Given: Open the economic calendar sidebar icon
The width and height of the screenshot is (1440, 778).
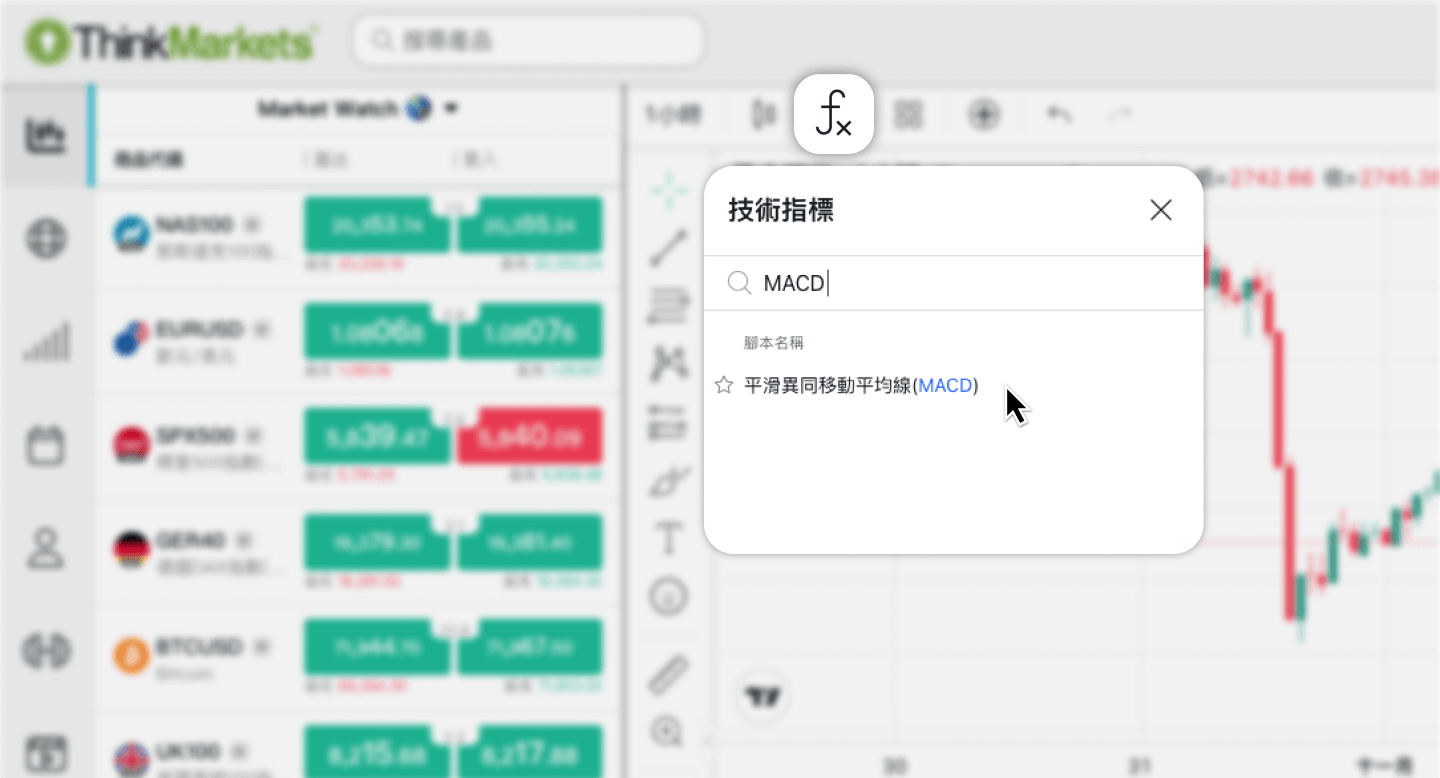Looking at the screenshot, I should pos(46,446).
